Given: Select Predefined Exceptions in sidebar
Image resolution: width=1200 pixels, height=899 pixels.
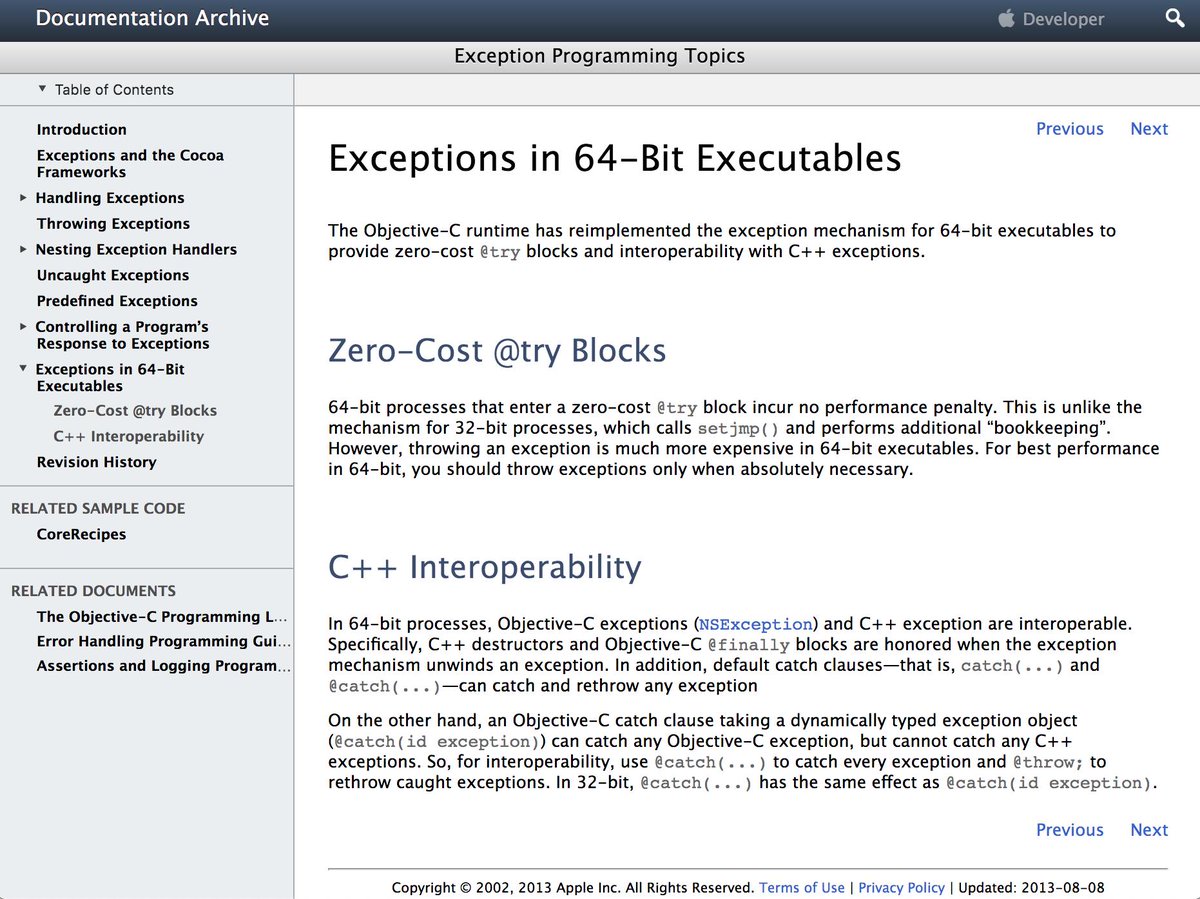Looking at the screenshot, I should point(117,301).
